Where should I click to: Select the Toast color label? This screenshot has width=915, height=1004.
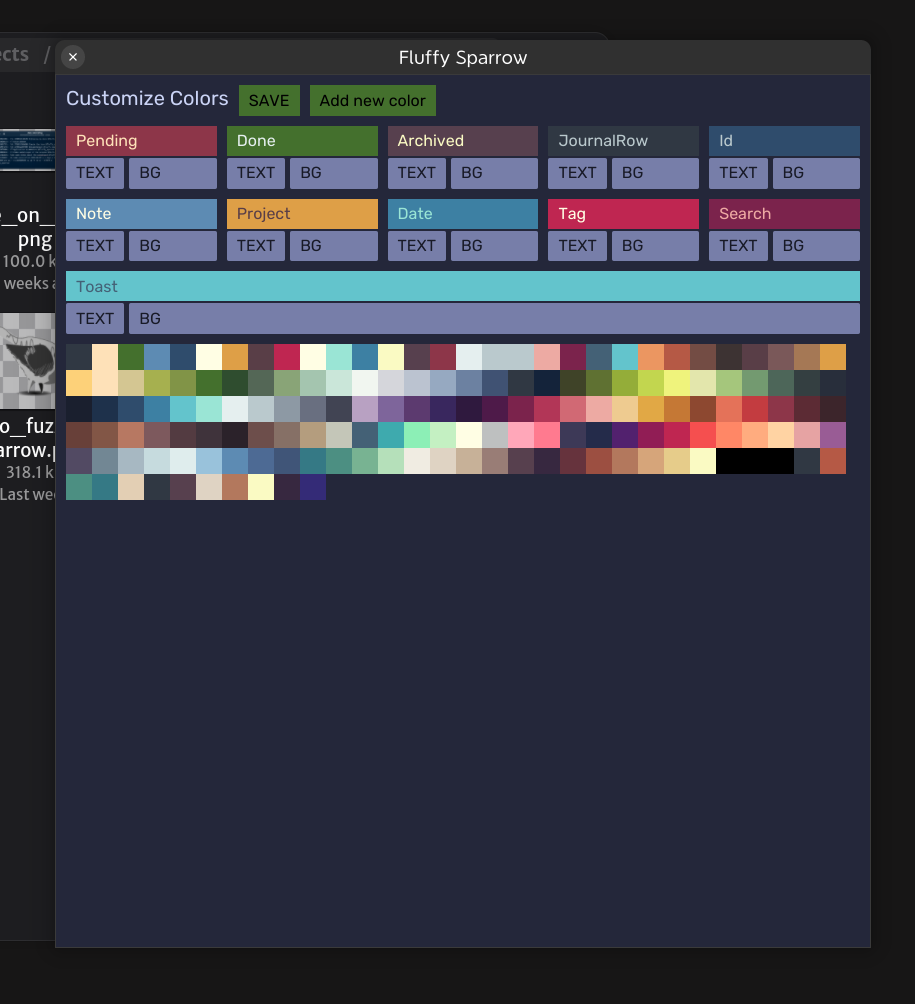tap(463, 286)
